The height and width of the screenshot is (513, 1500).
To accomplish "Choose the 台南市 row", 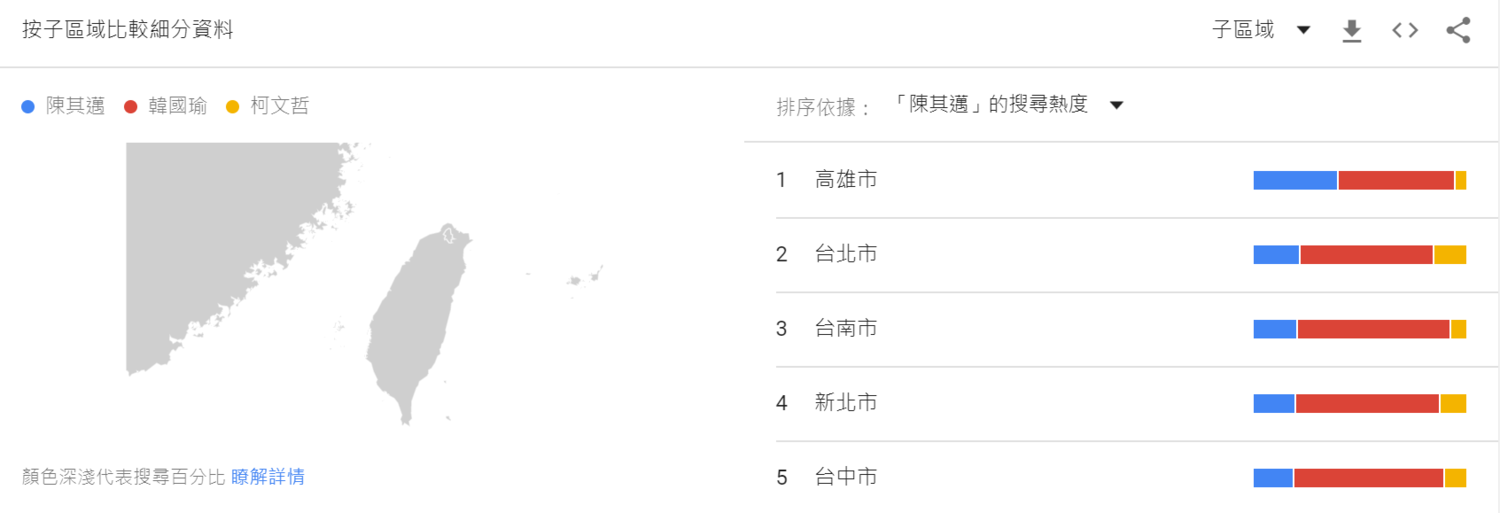I will point(1121,329).
